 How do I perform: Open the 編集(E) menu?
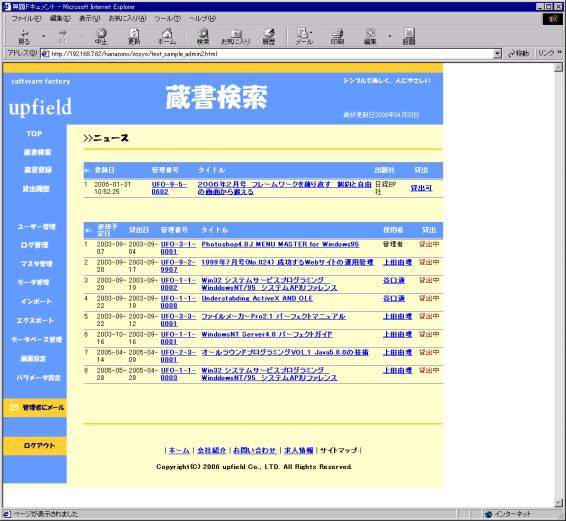tap(60, 18)
